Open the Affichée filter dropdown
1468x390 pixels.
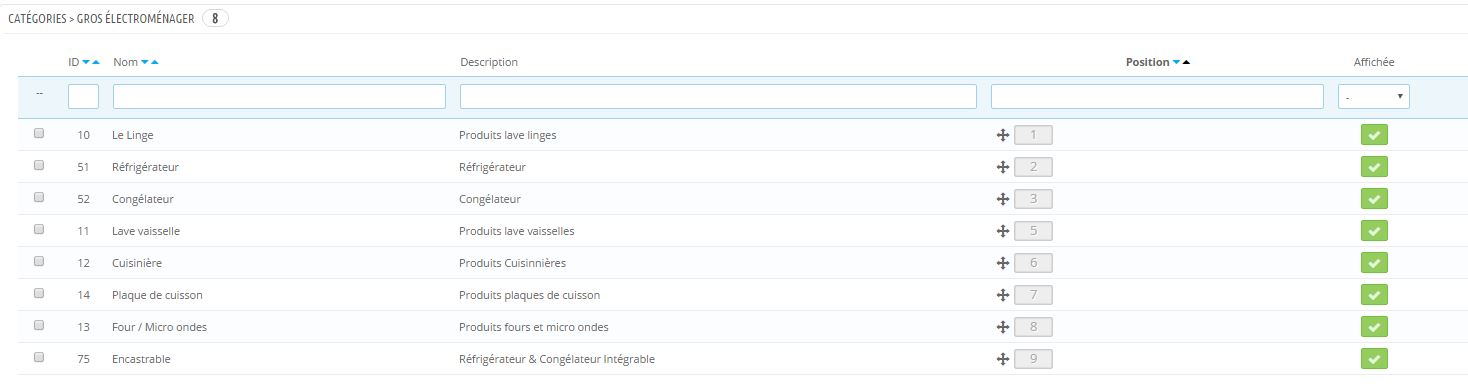coord(1374,96)
